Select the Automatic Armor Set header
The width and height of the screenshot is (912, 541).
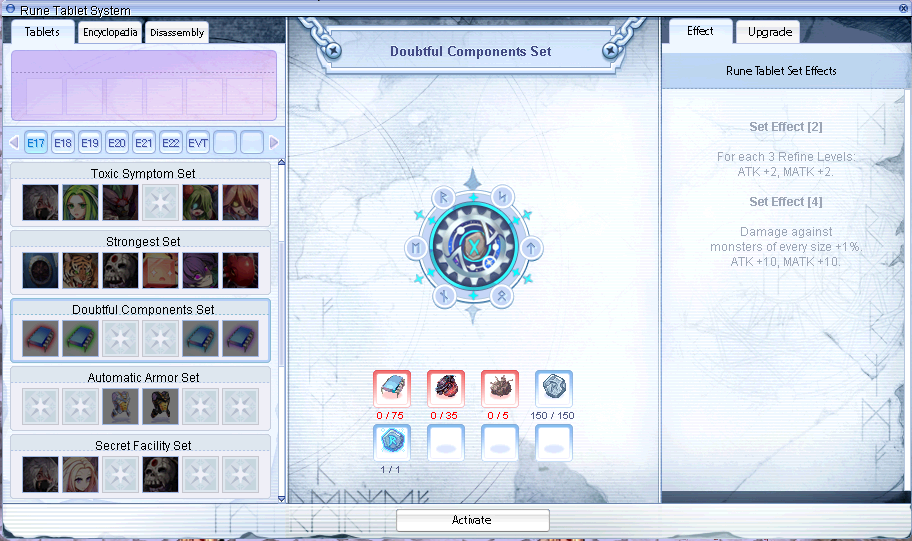pyautogui.click(x=143, y=378)
